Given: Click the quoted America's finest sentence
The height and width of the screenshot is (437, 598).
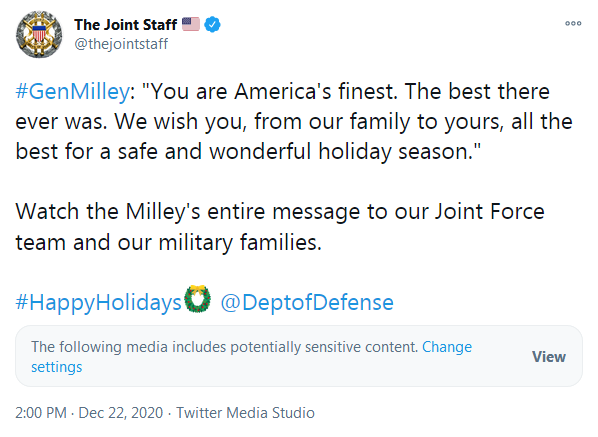Looking at the screenshot, I should click(x=270, y=92).
